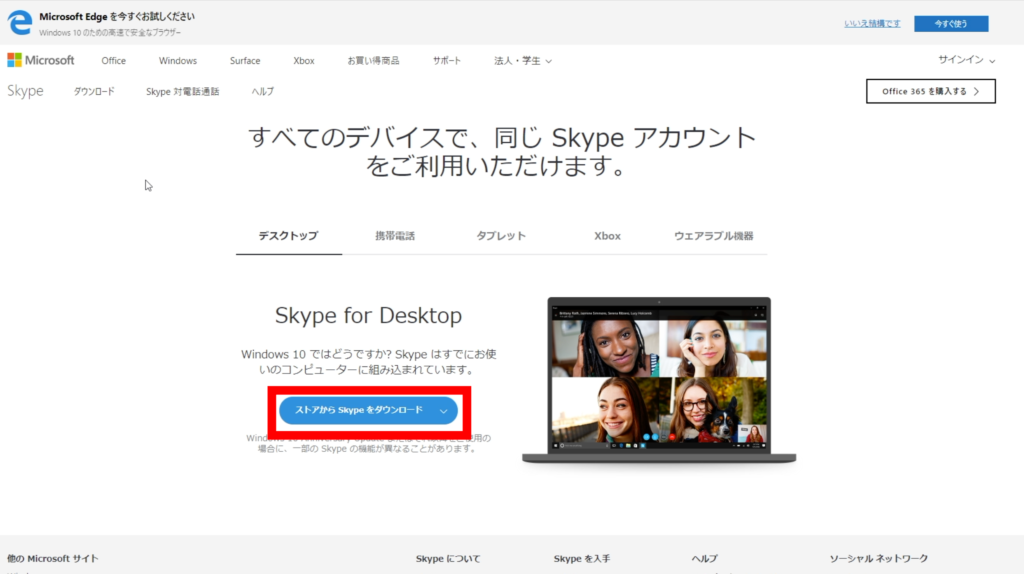This screenshot has width=1024, height=574.
Task: Switch to the 携帯電話 tab
Action: [395, 236]
